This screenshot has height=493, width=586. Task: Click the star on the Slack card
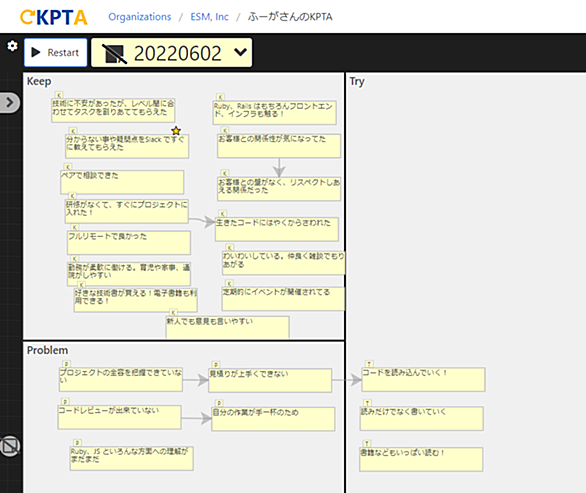pyautogui.click(x=176, y=131)
